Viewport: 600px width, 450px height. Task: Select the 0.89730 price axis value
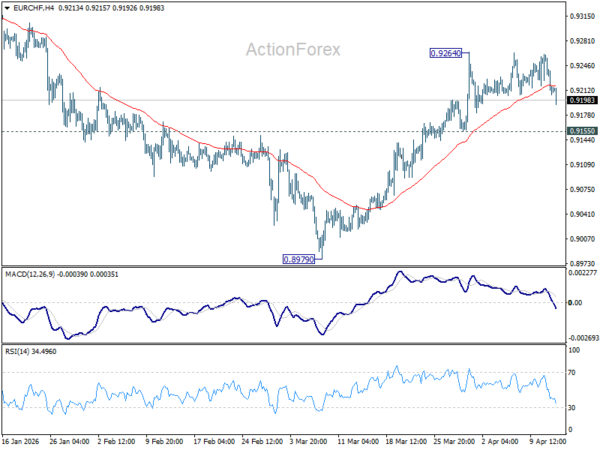(582, 264)
